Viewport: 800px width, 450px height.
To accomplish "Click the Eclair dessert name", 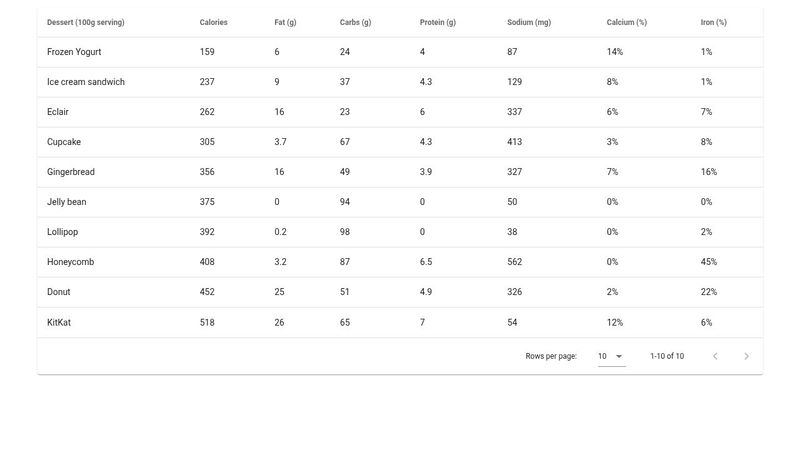I will (x=58, y=112).
